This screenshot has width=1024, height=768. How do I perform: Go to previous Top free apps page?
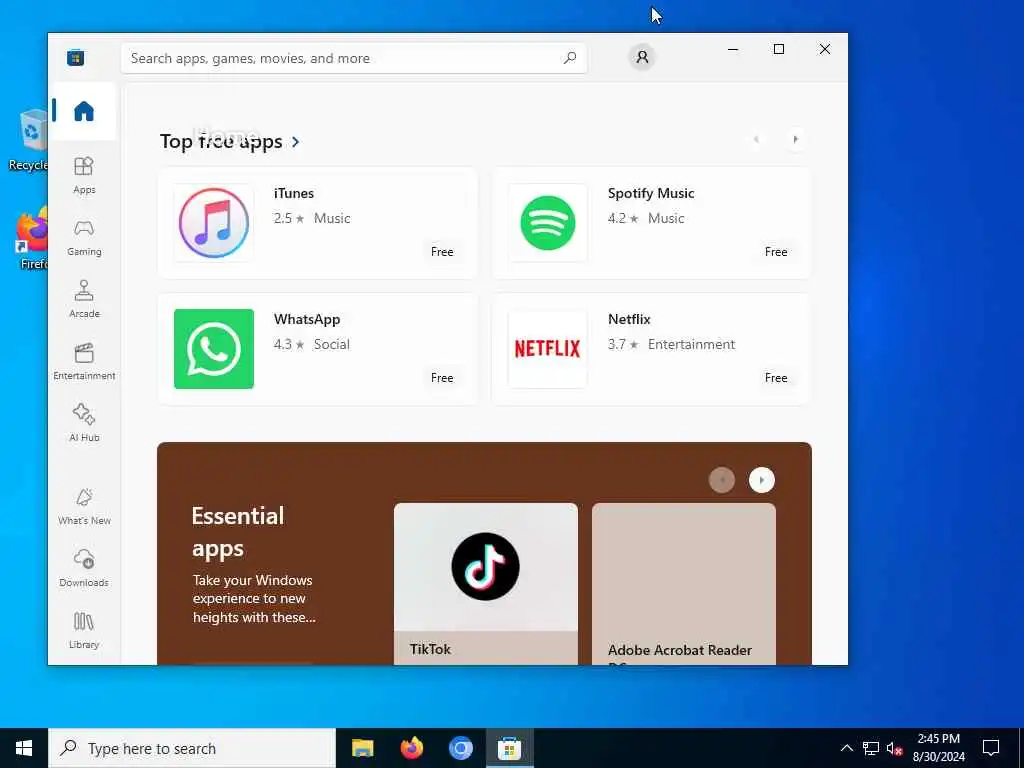point(756,139)
